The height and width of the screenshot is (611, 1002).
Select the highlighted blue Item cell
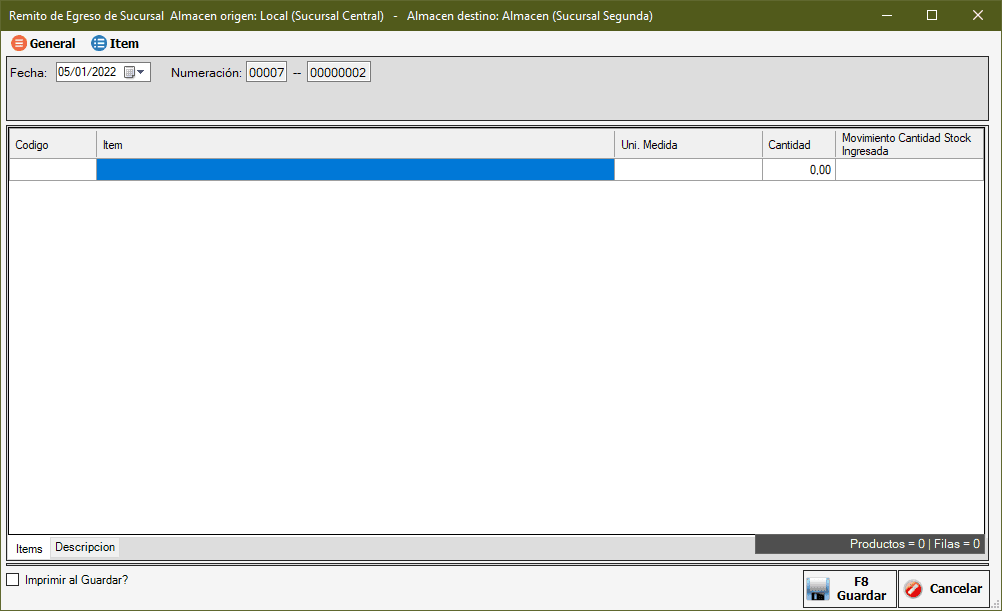pos(355,170)
